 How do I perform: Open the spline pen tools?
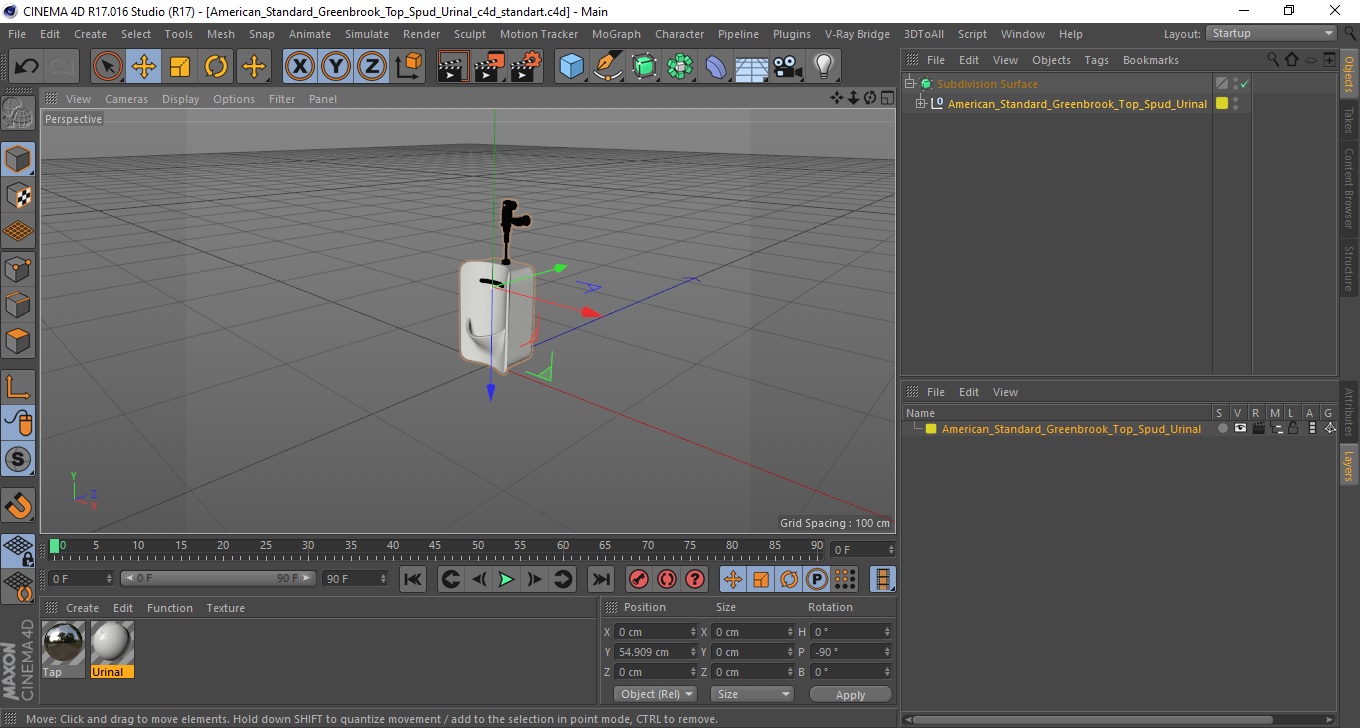(607, 67)
